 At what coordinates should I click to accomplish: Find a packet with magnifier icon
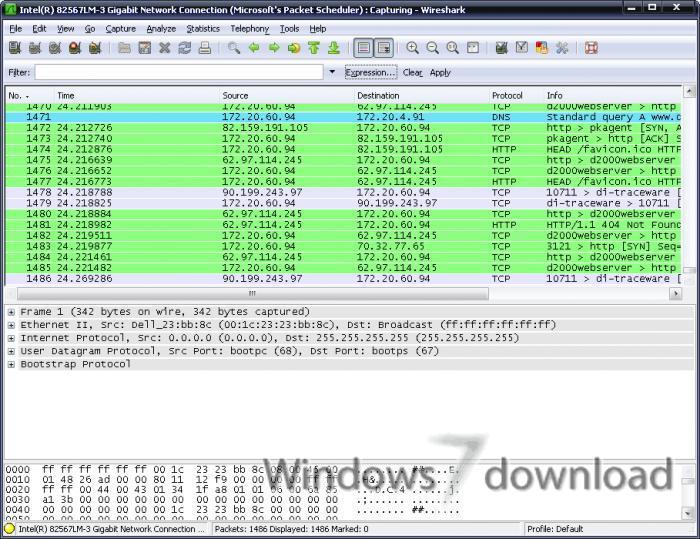(234, 48)
